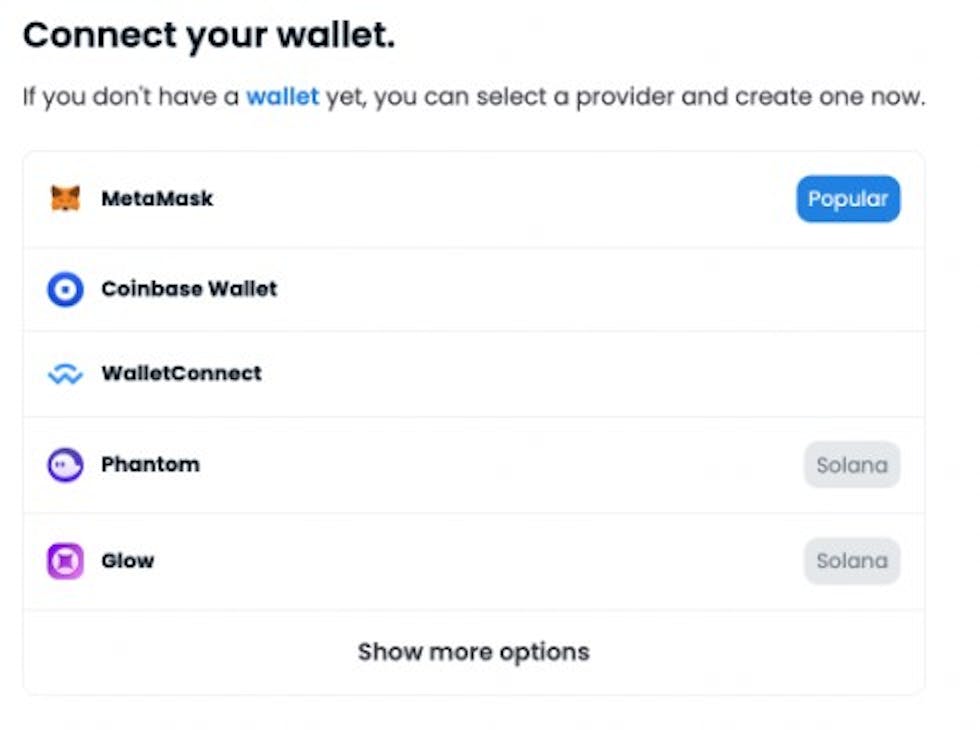This screenshot has height=730, width=980.
Task: Click the WalletConnect name text
Action: click(x=181, y=373)
